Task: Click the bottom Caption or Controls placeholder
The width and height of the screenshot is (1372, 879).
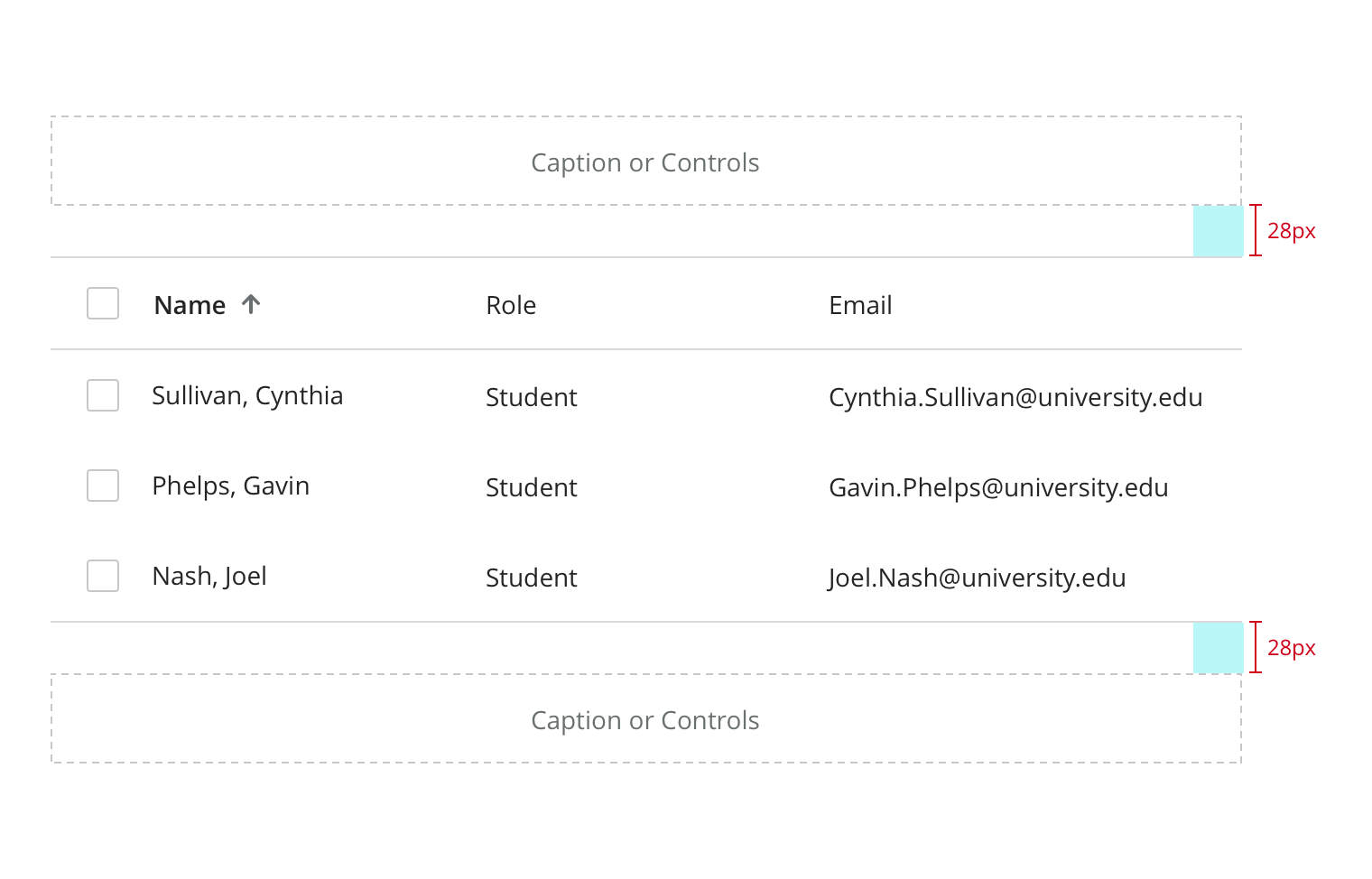Action: click(645, 720)
